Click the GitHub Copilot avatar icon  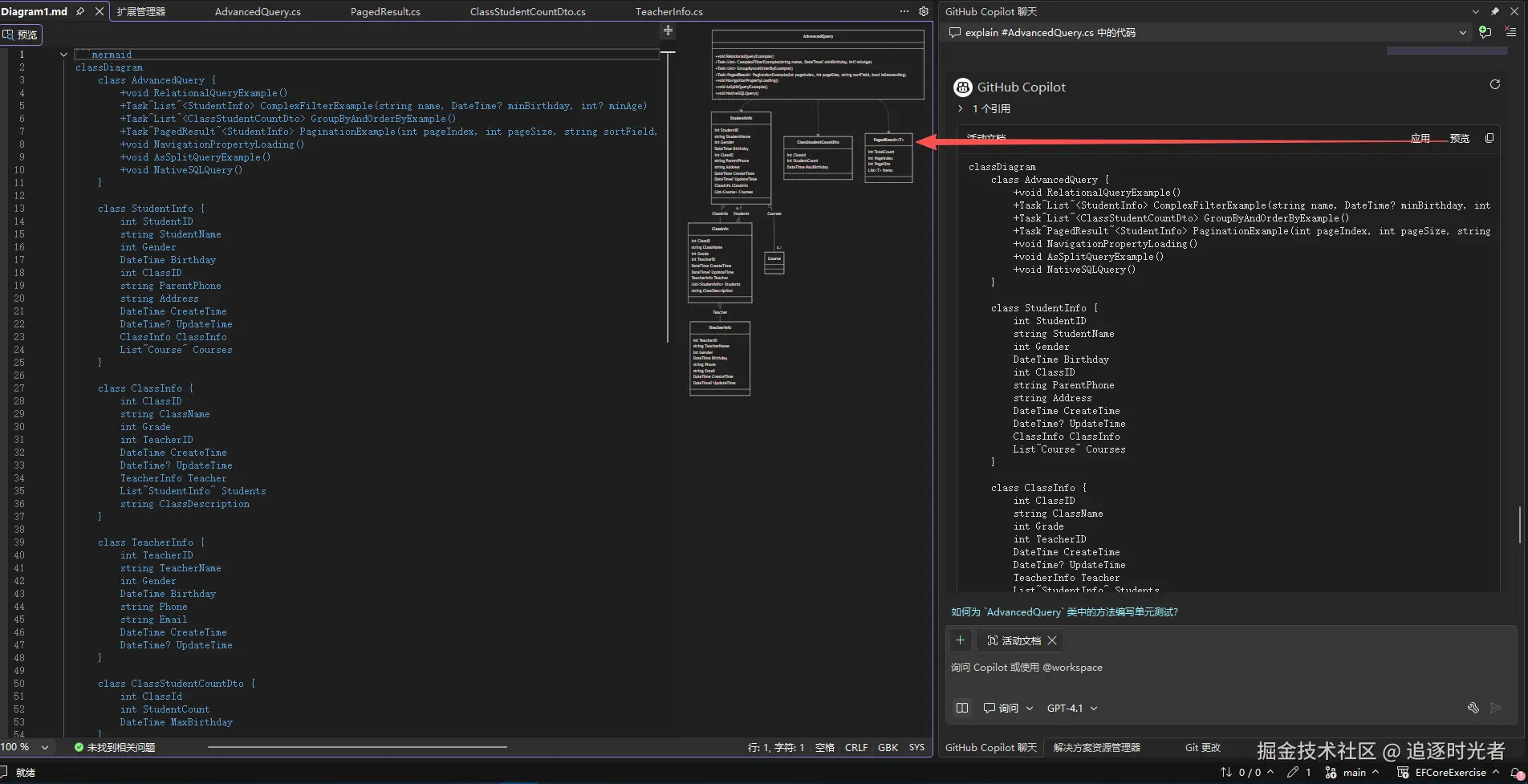962,87
